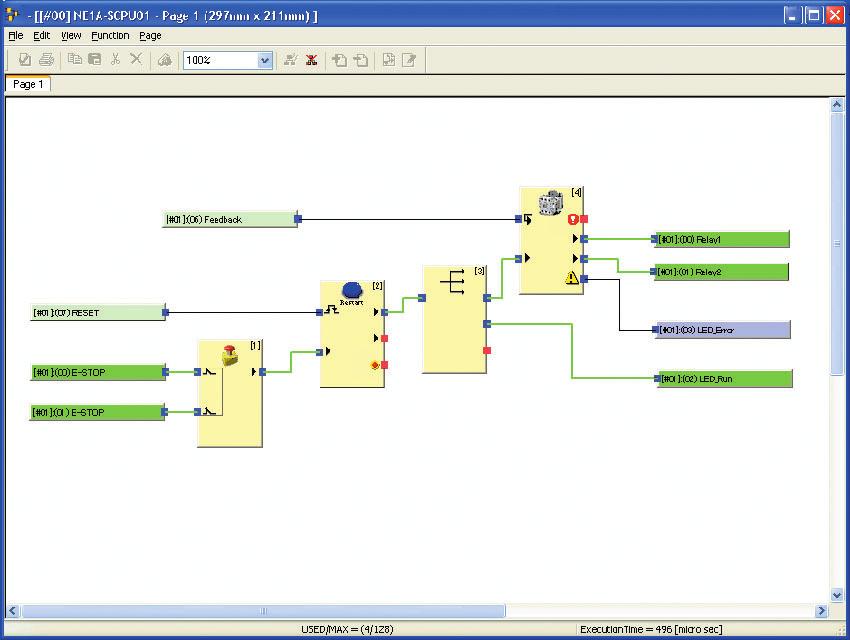Click the branching arrows icon in block 3
This screenshot has width=850, height=640.
point(453,281)
